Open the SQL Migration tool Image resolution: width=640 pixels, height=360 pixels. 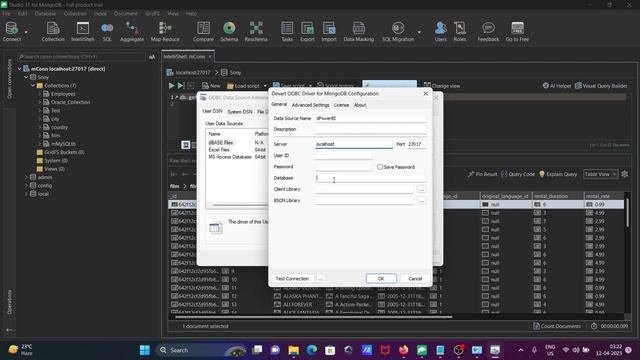click(x=398, y=32)
